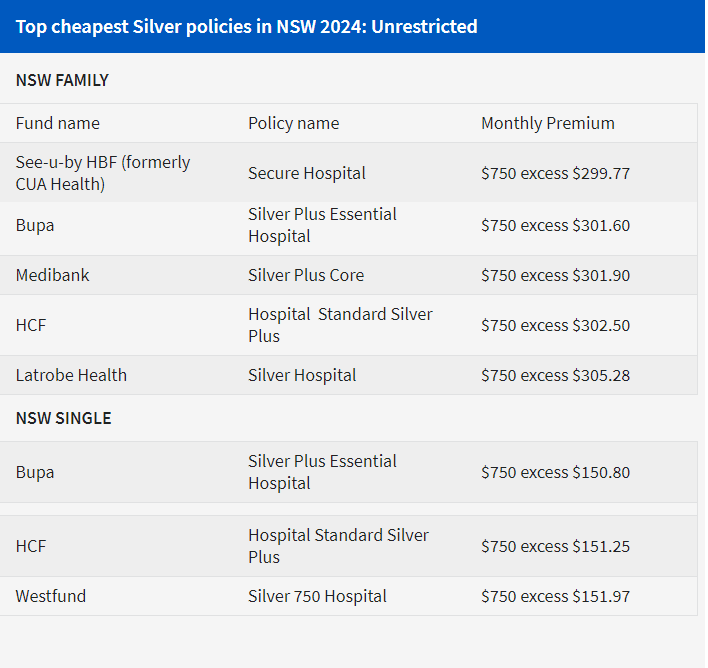Select the NSW SINGLE section heading
This screenshot has height=668, width=708.
63,418
